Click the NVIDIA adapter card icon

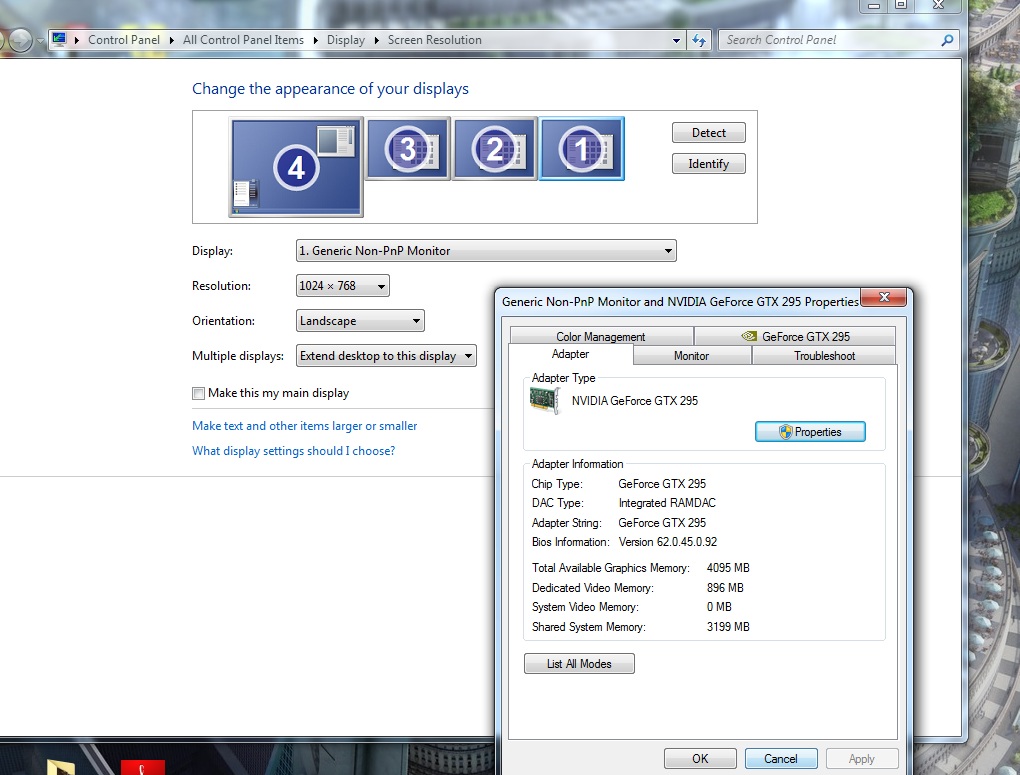545,400
